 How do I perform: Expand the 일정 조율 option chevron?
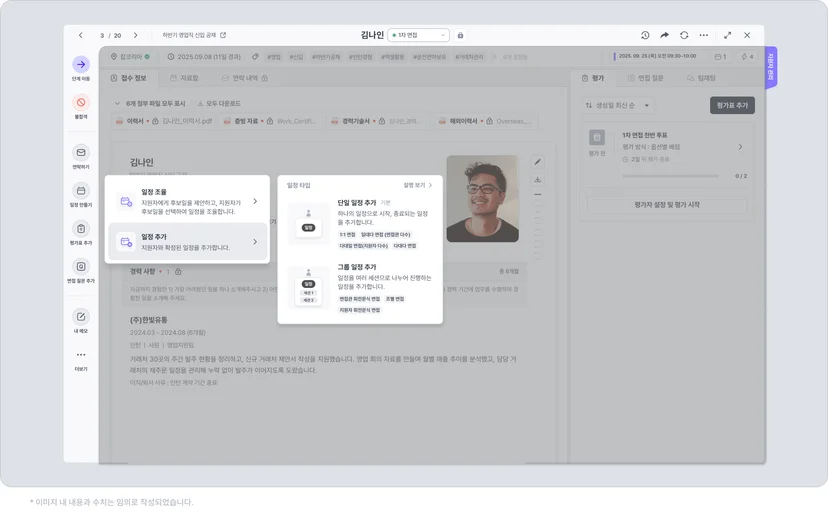(x=255, y=201)
